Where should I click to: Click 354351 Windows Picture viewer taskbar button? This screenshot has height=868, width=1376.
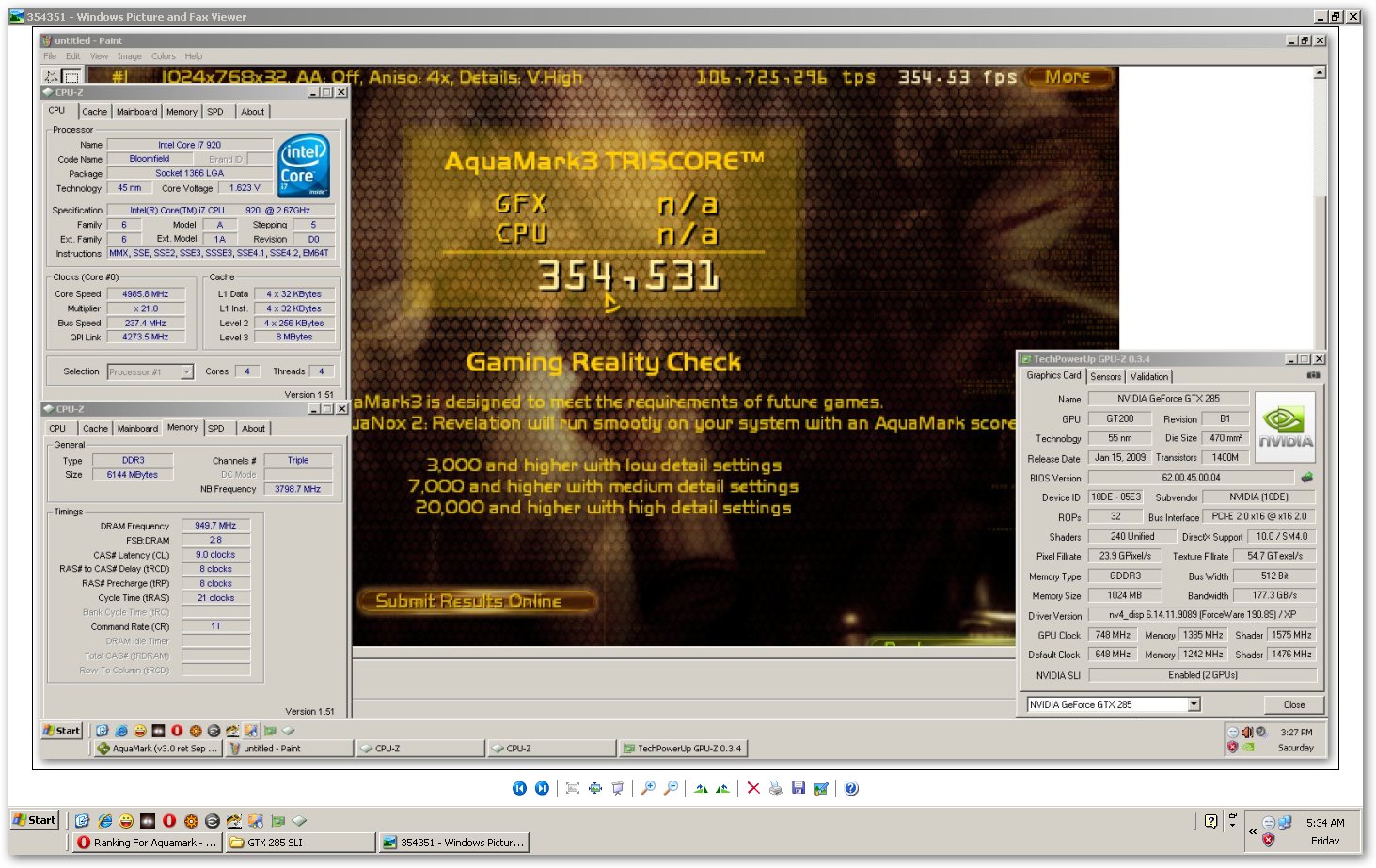453,843
